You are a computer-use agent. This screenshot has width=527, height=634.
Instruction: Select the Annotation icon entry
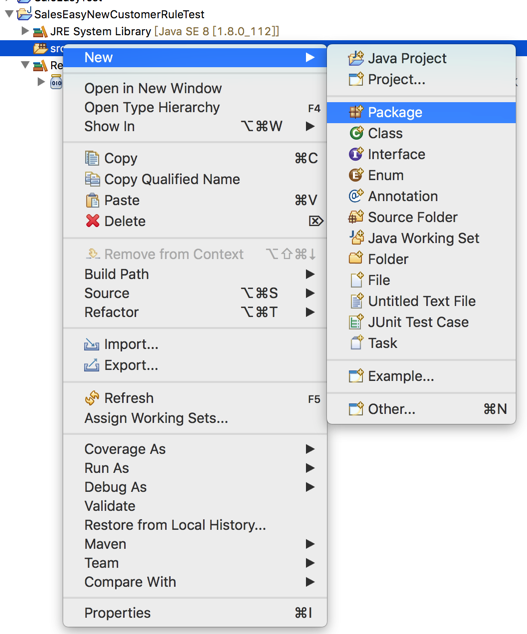pyautogui.click(x=356, y=196)
